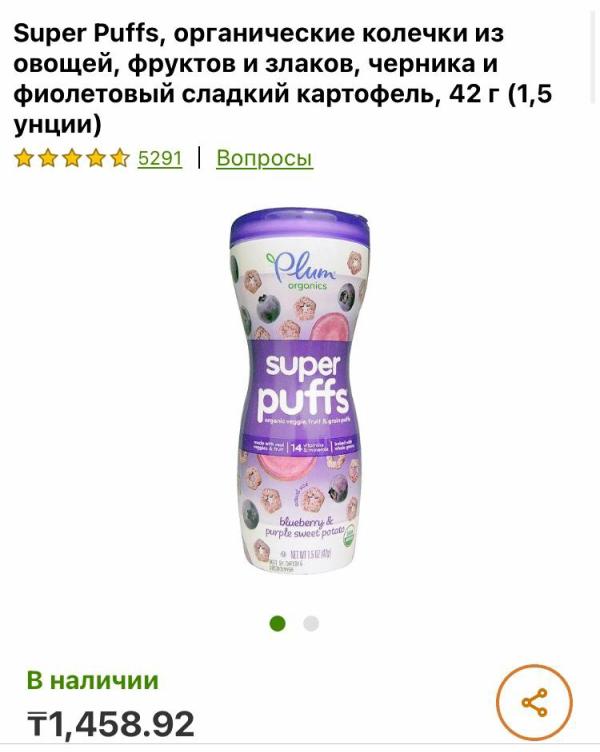Switch to the second product image dot
The height and width of the screenshot is (752, 600).
(x=311, y=623)
